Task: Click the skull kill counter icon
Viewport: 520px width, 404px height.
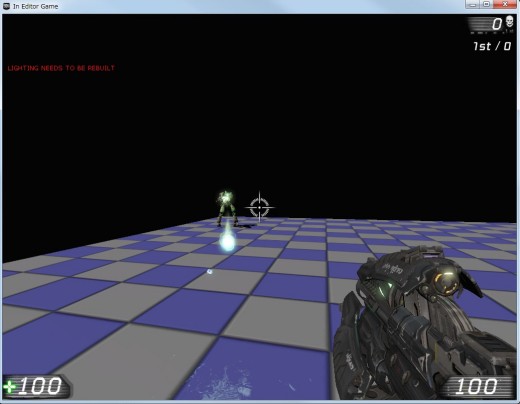Action: coord(509,22)
